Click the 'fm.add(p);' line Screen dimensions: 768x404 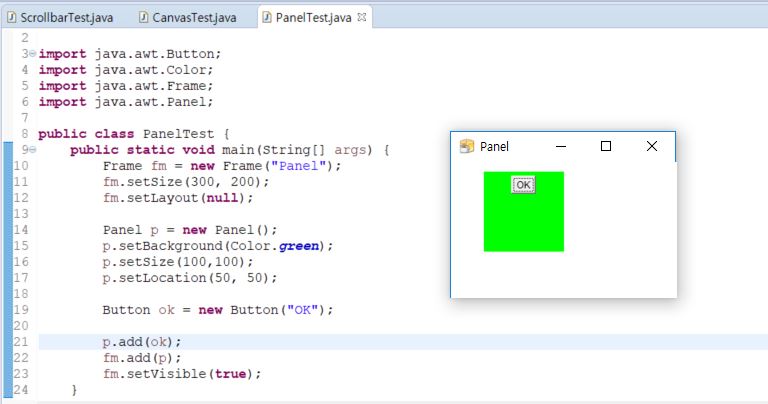click(x=142, y=358)
